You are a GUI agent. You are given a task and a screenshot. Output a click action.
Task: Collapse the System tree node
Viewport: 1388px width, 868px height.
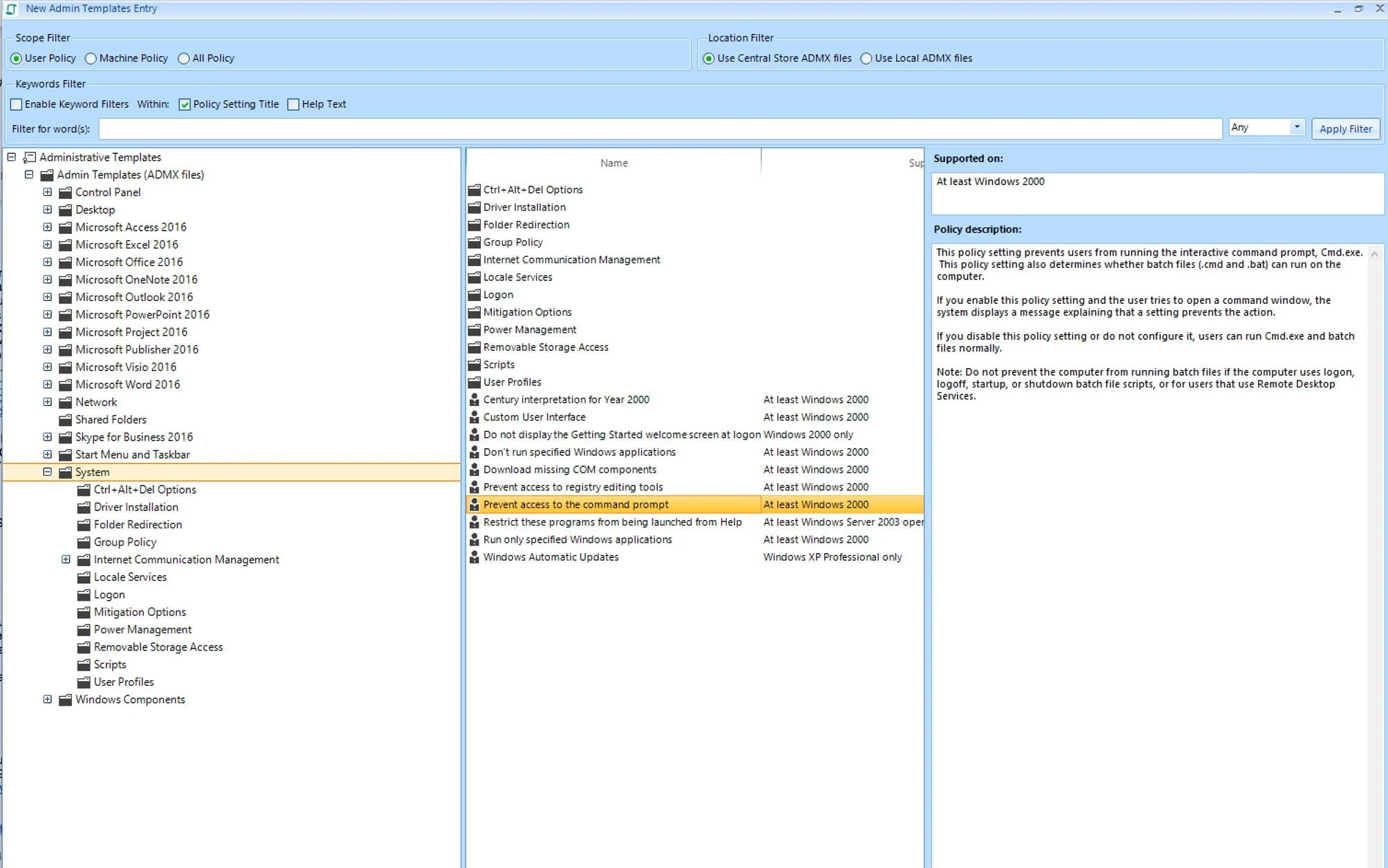[47, 472]
